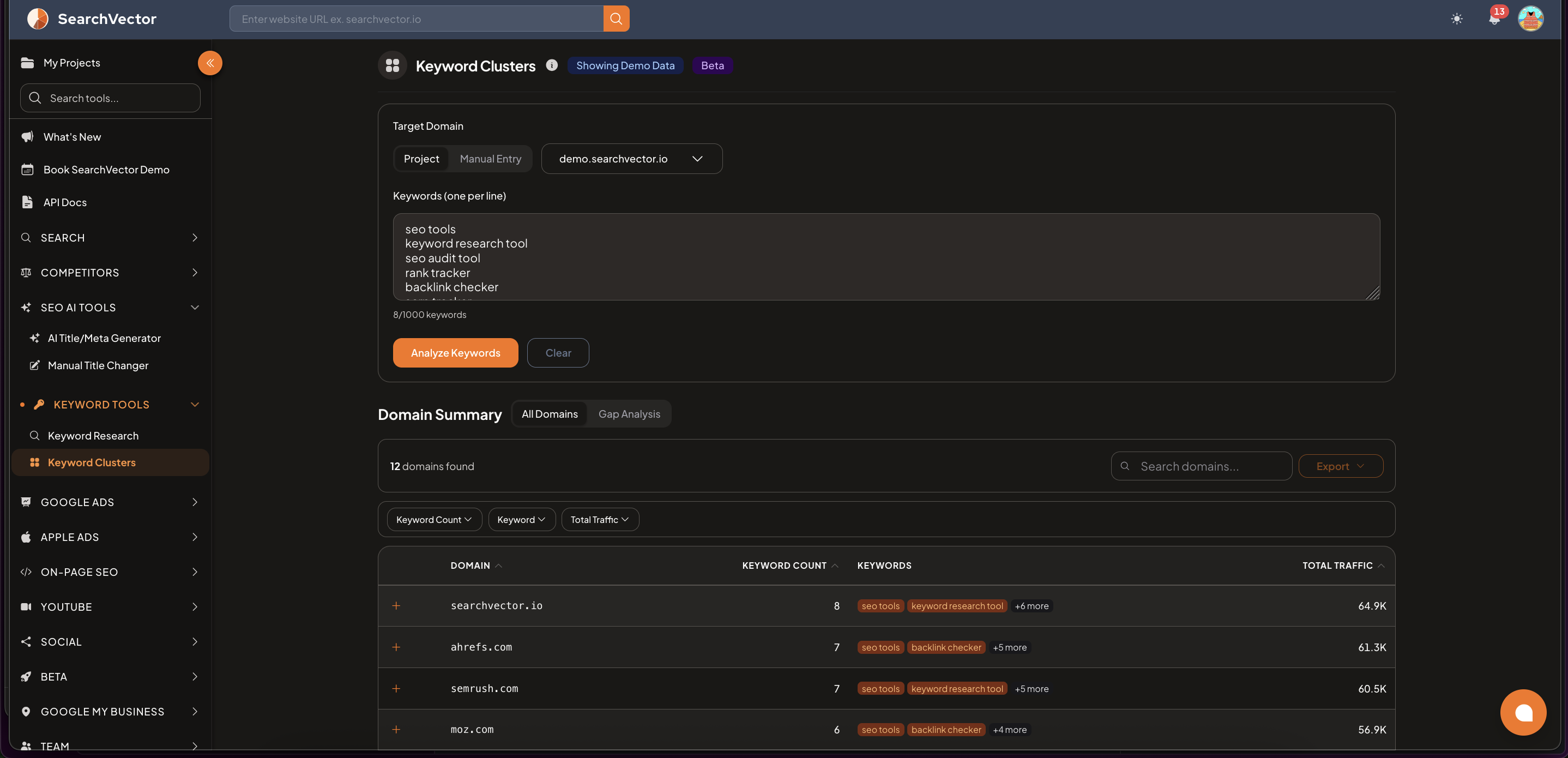The image size is (1568, 758).
Task: Sort by the TOTAL TRAFFIC column header
Action: tap(1343, 566)
